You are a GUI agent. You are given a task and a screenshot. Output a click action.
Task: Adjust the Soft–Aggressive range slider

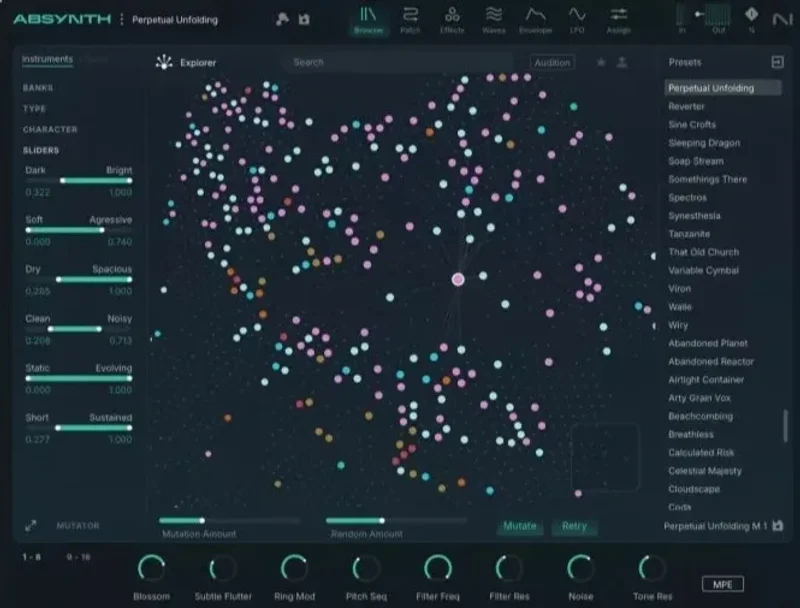coord(79,230)
